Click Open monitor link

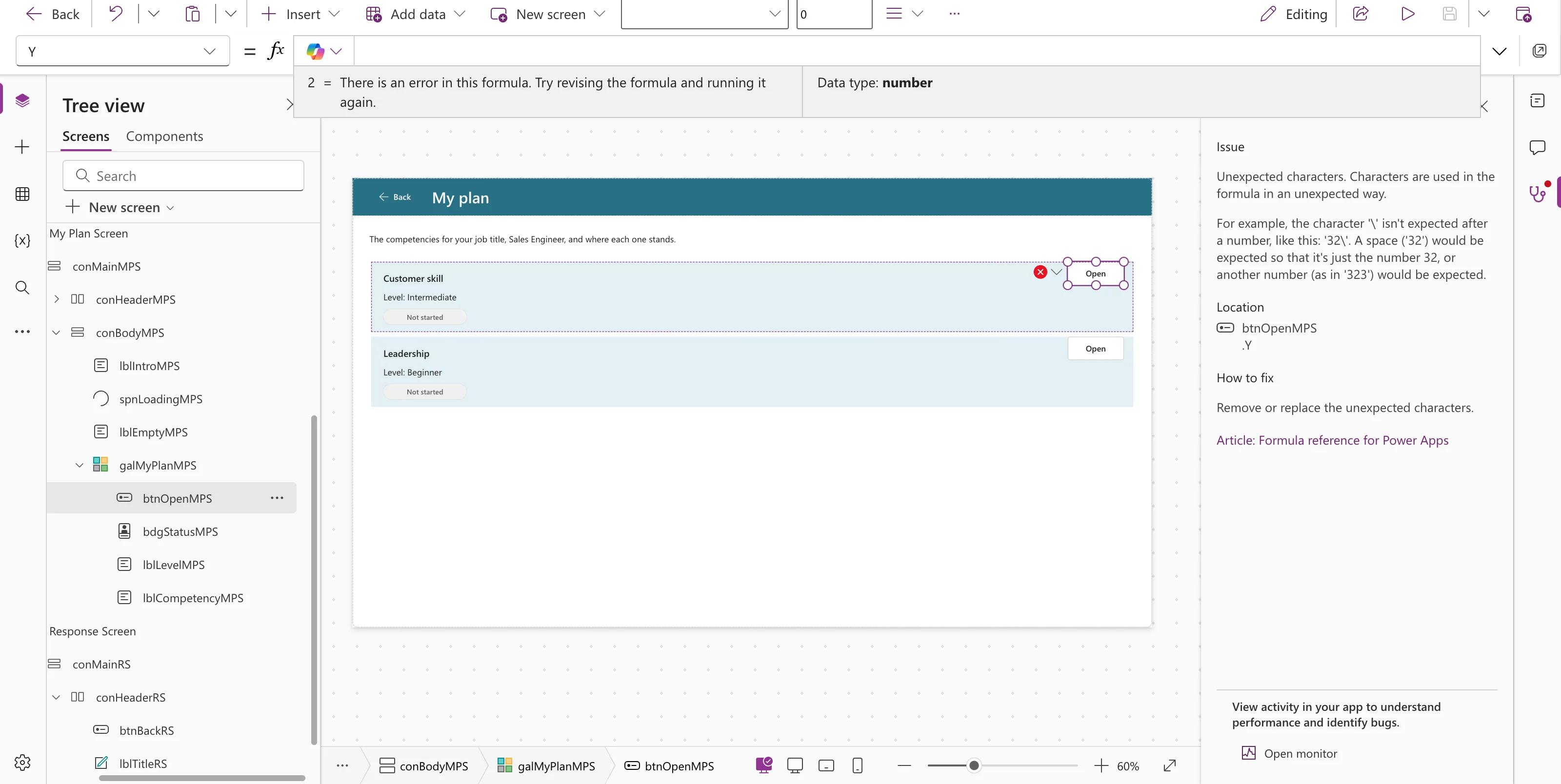(1289, 753)
